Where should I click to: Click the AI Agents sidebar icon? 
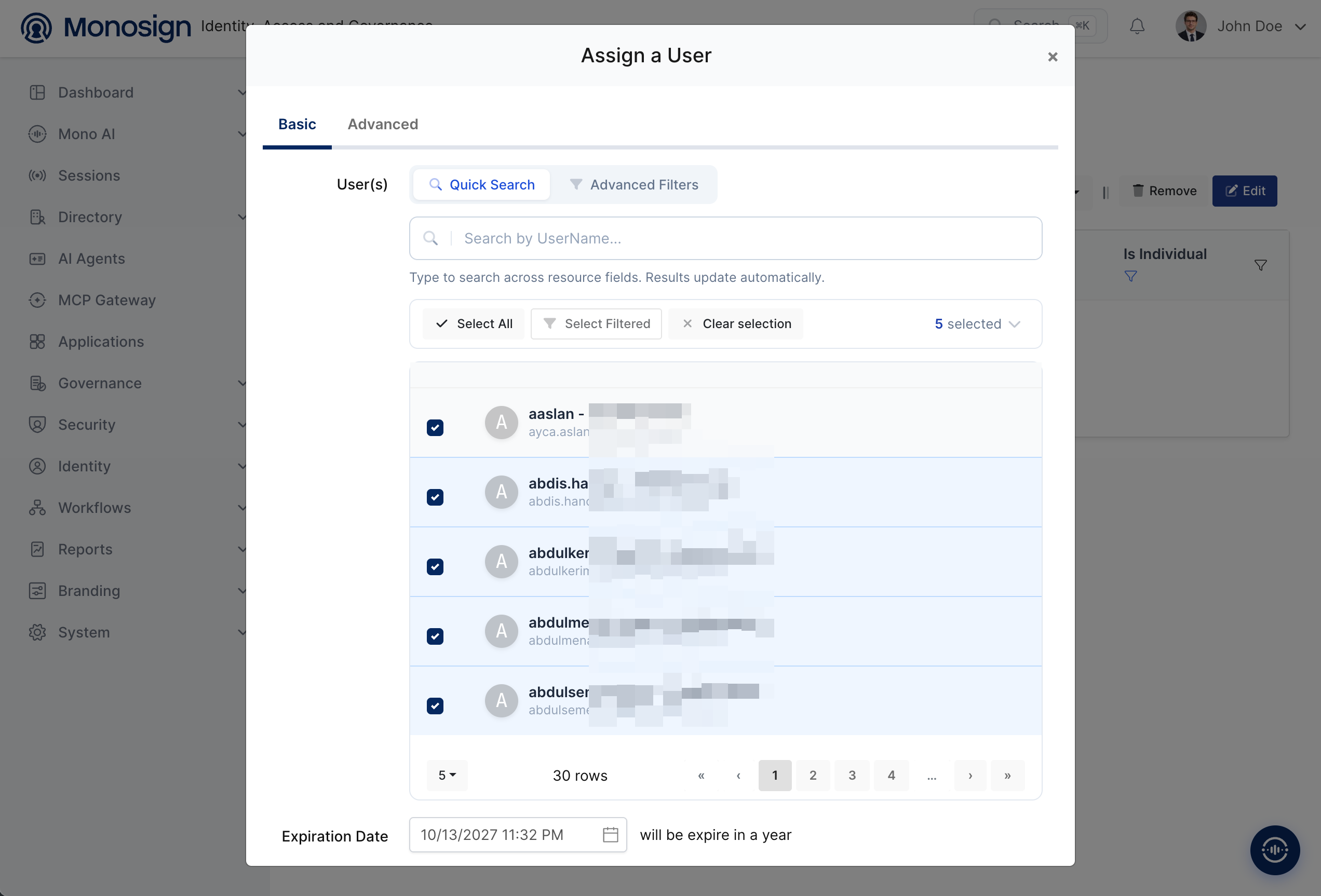point(37,259)
